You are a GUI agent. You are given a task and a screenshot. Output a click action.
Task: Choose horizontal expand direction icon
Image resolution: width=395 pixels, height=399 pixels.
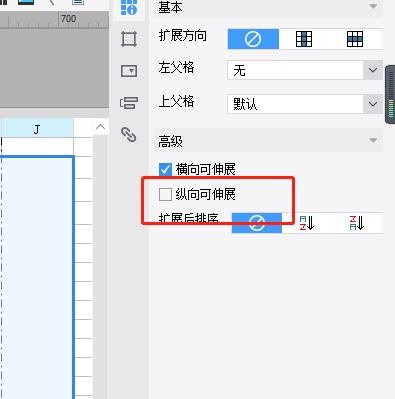point(355,39)
